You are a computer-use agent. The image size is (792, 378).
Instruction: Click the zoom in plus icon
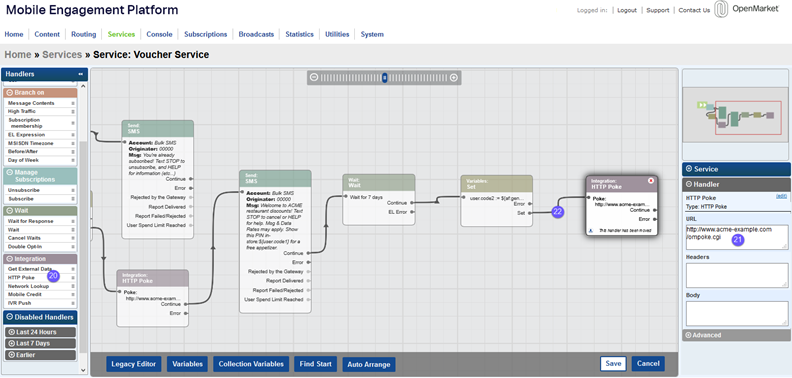click(x=454, y=77)
